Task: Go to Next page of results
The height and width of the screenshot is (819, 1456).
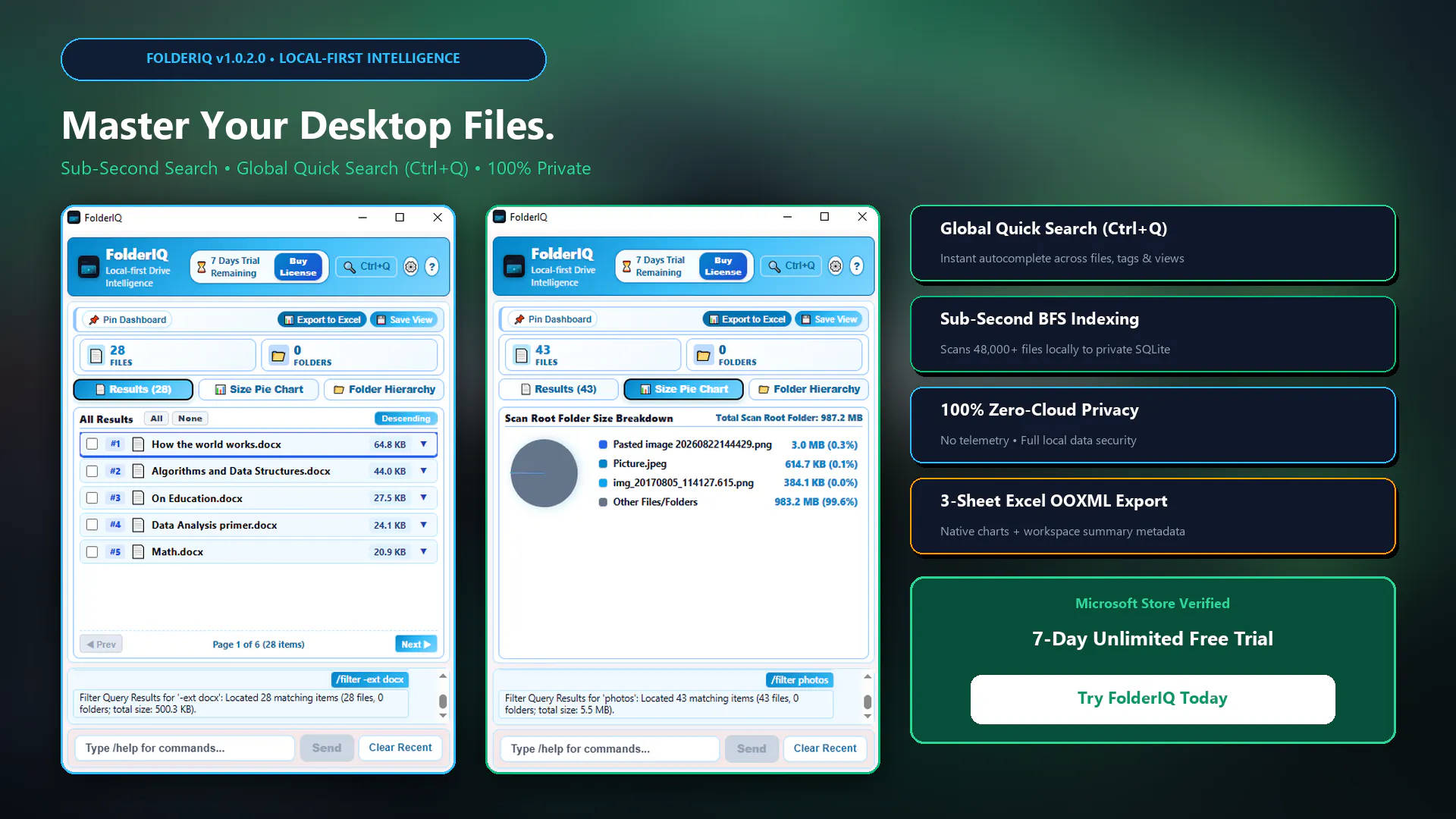Action: [x=416, y=645]
